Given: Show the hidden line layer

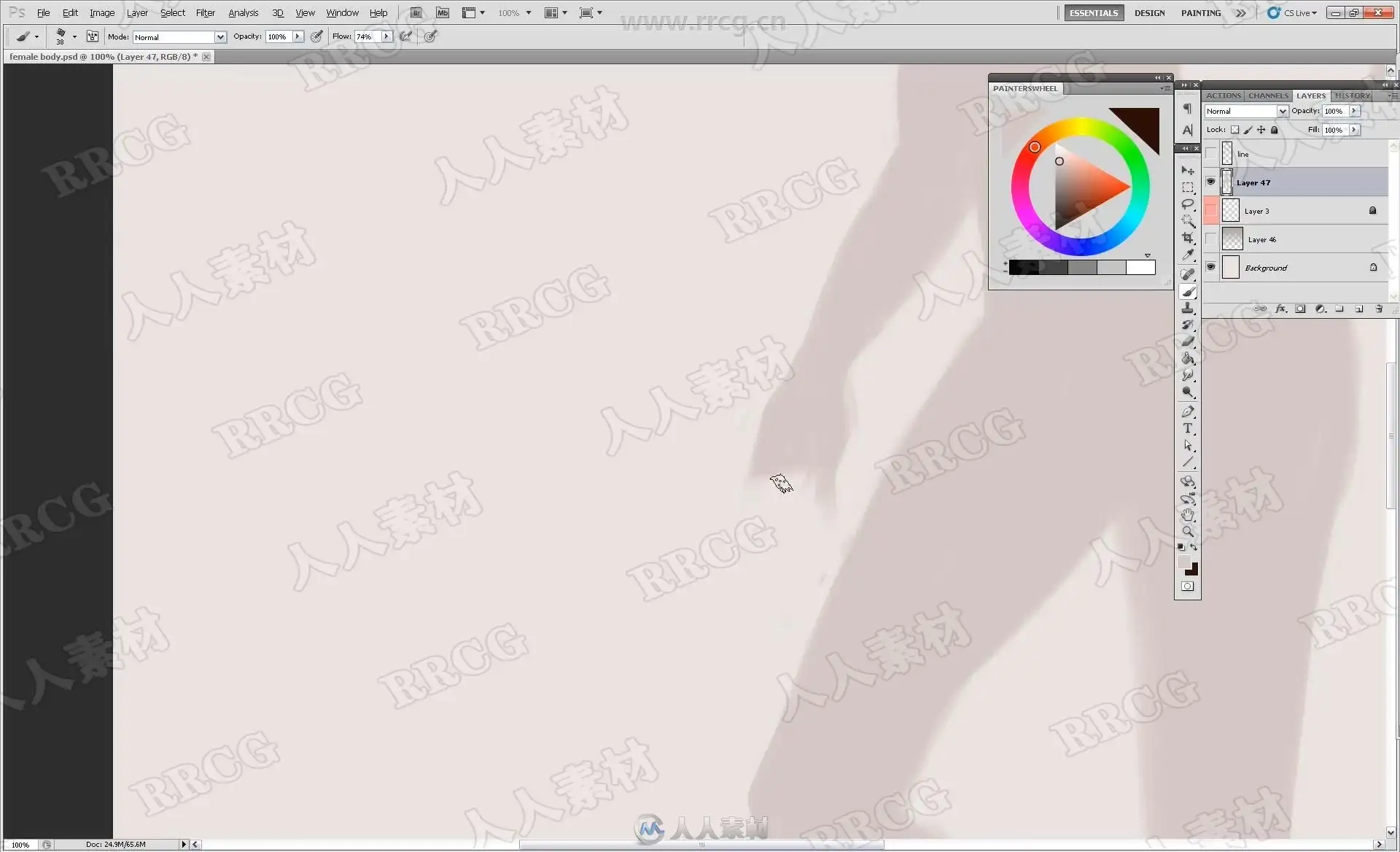Looking at the screenshot, I should click(1210, 153).
